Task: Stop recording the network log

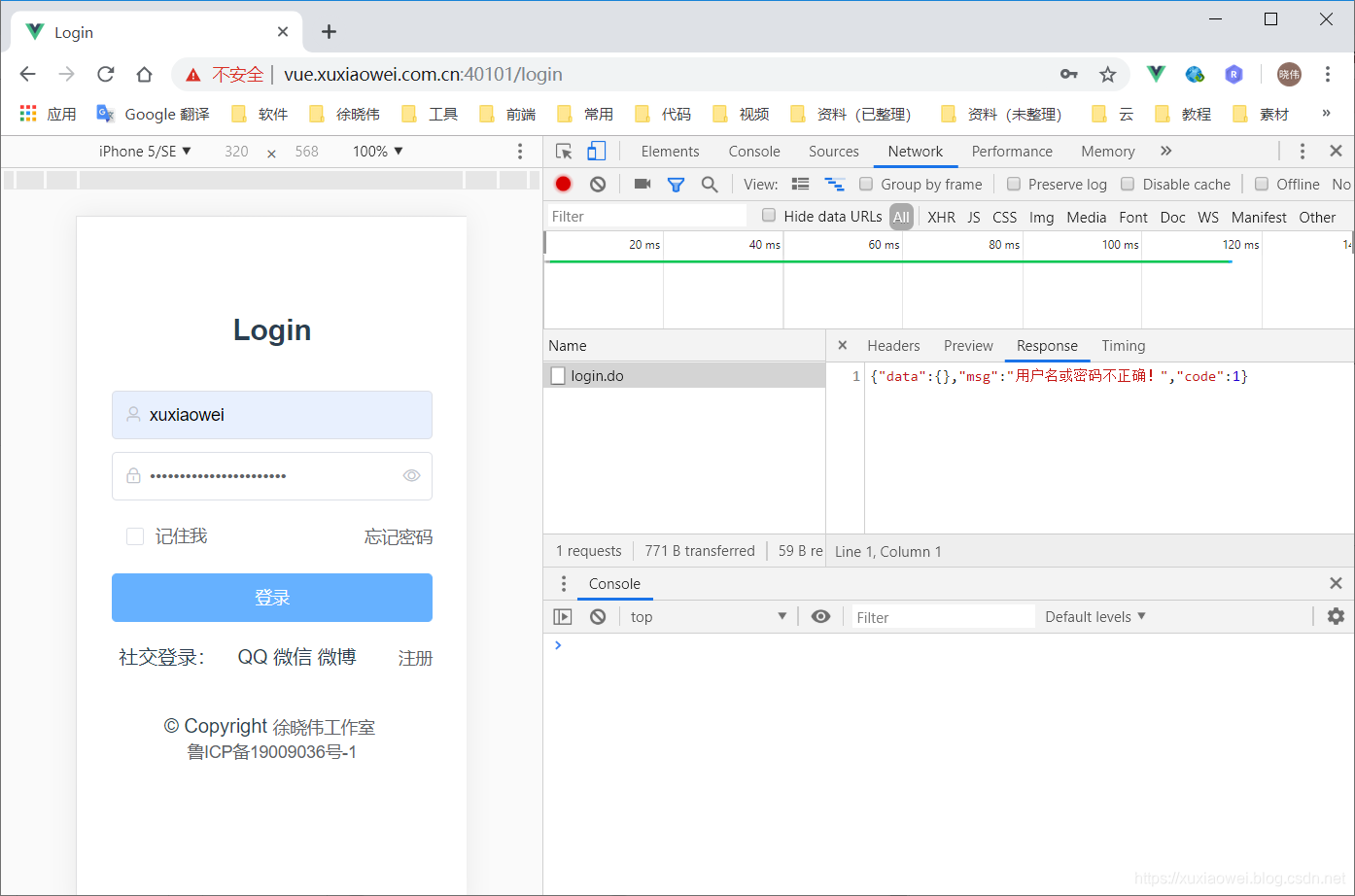Action: [563, 184]
